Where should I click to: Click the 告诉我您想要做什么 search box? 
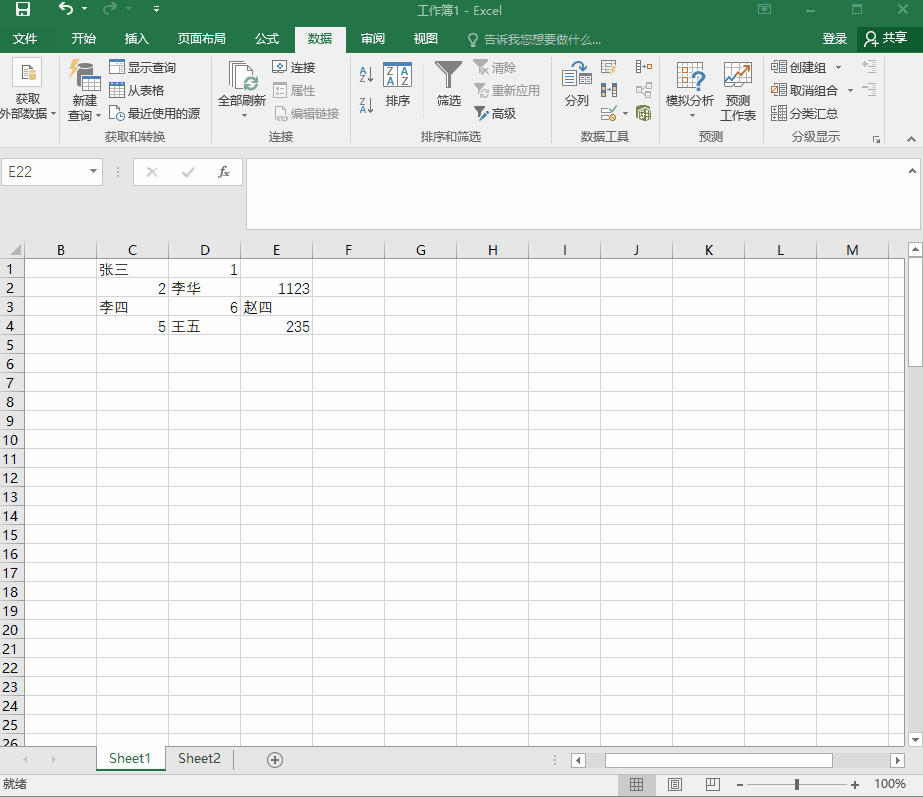click(x=534, y=39)
